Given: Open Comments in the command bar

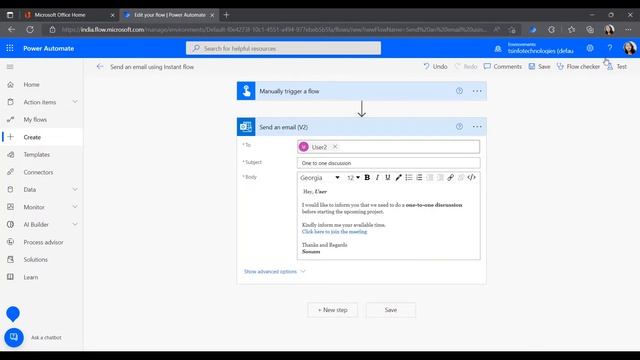Looking at the screenshot, I should (503, 67).
